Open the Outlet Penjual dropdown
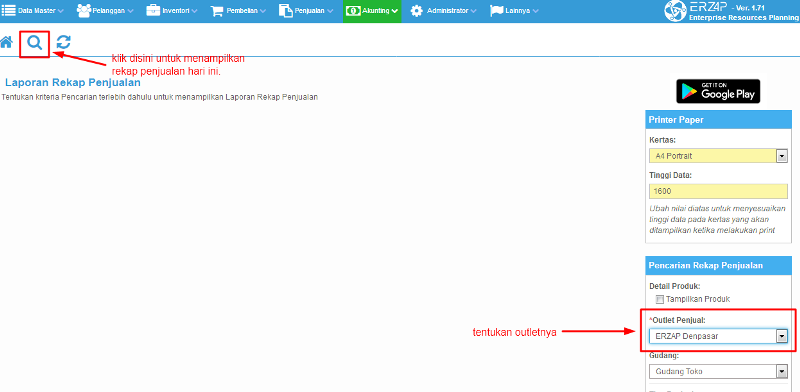 pyautogui.click(x=718, y=336)
